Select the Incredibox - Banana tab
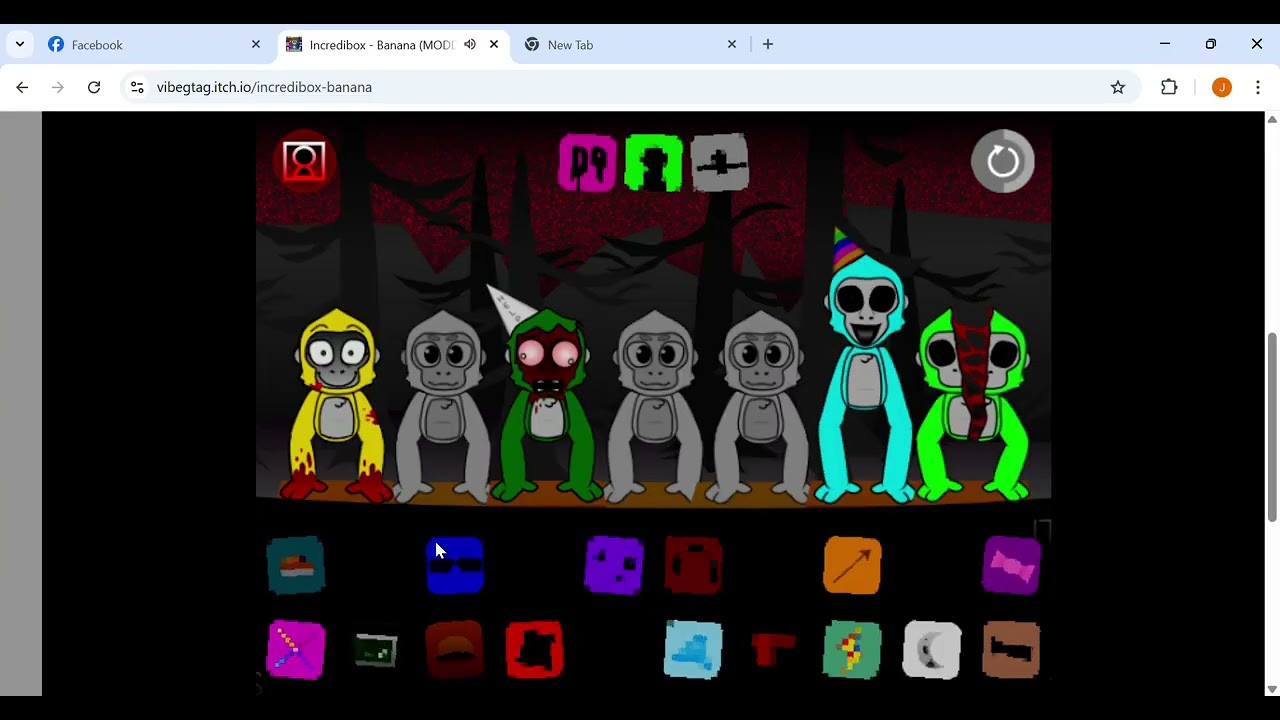The width and height of the screenshot is (1280, 720). click(381, 45)
